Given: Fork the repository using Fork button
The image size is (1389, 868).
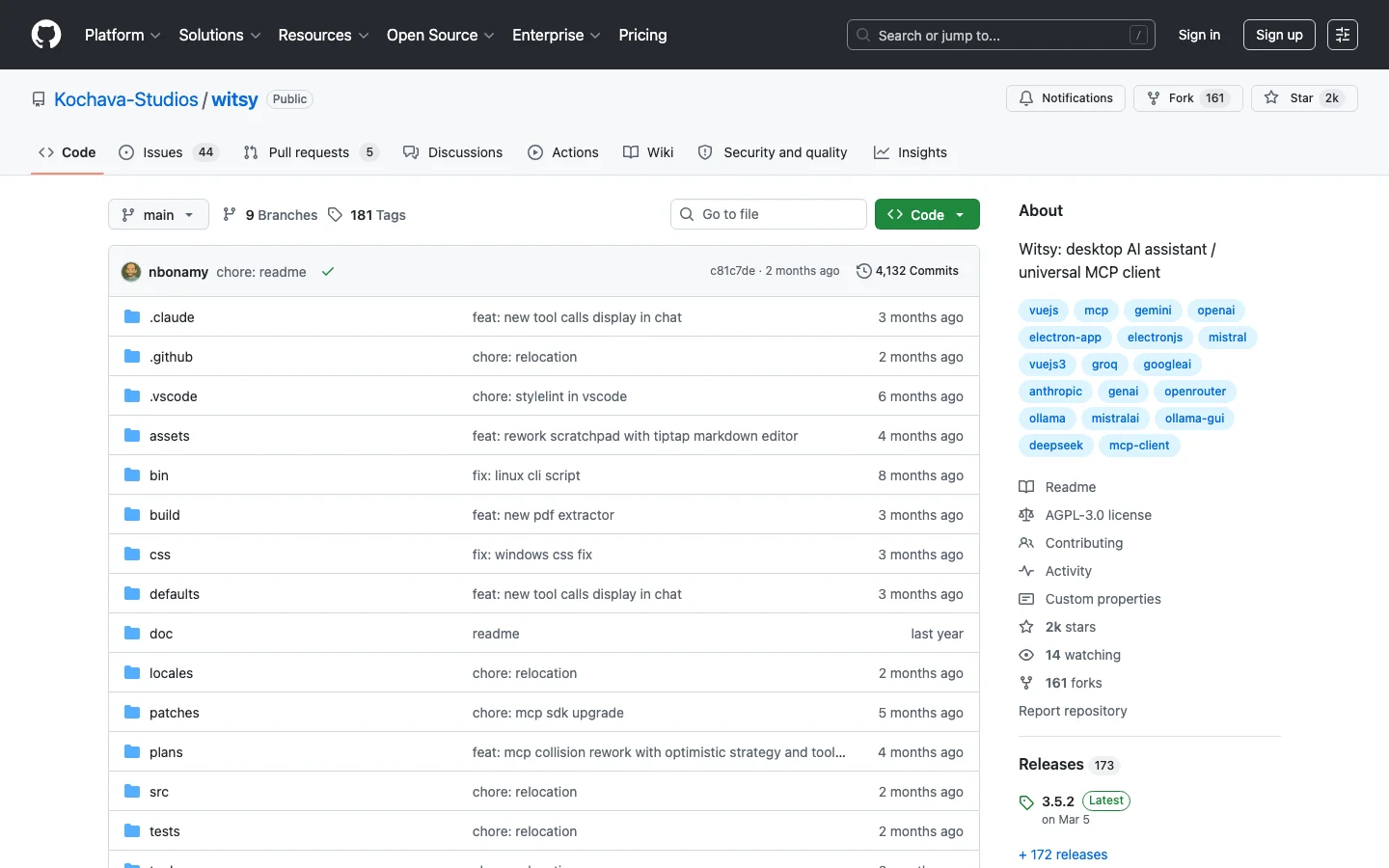Looking at the screenshot, I should pyautogui.click(x=1187, y=98).
